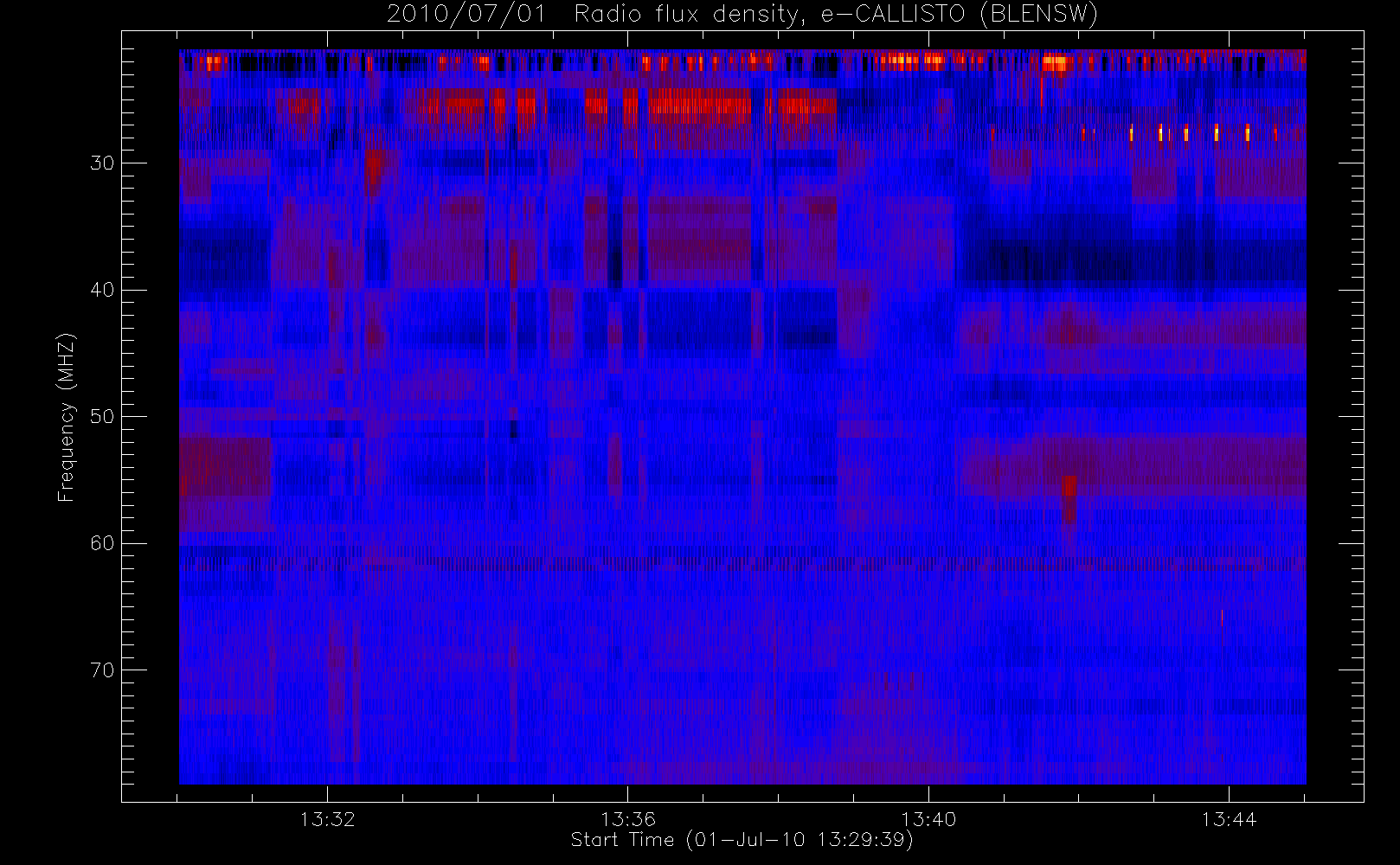Click the 'Start Time (01-Jul-10 13:29:39)' axis label
This screenshot has height=865, width=1400.
742,840
